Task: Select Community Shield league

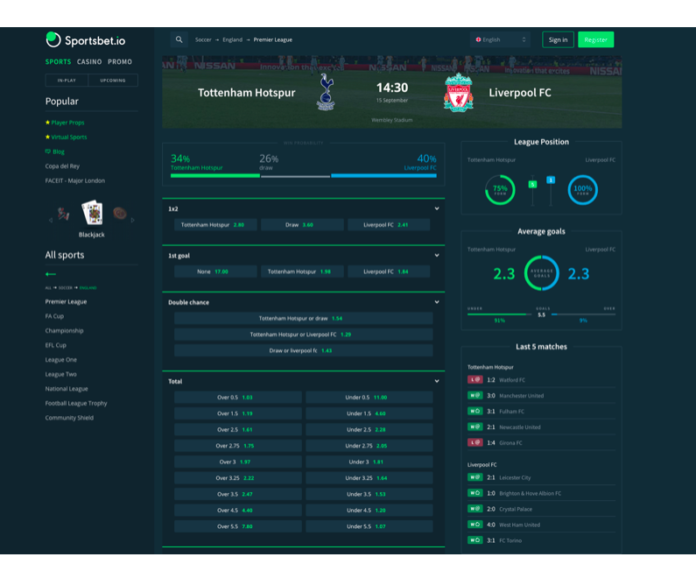Action: point(69,418)
